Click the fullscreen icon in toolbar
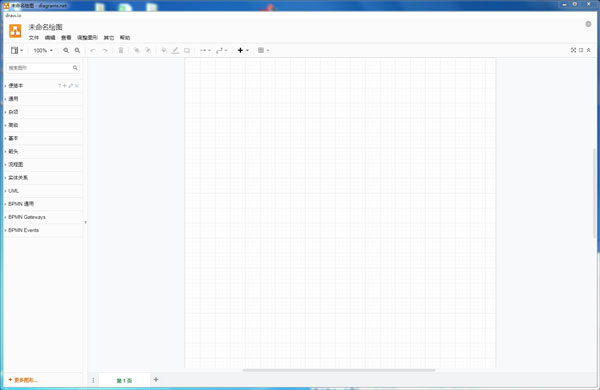This screenshot has height=390, width=600. click(x=573, y=50)
